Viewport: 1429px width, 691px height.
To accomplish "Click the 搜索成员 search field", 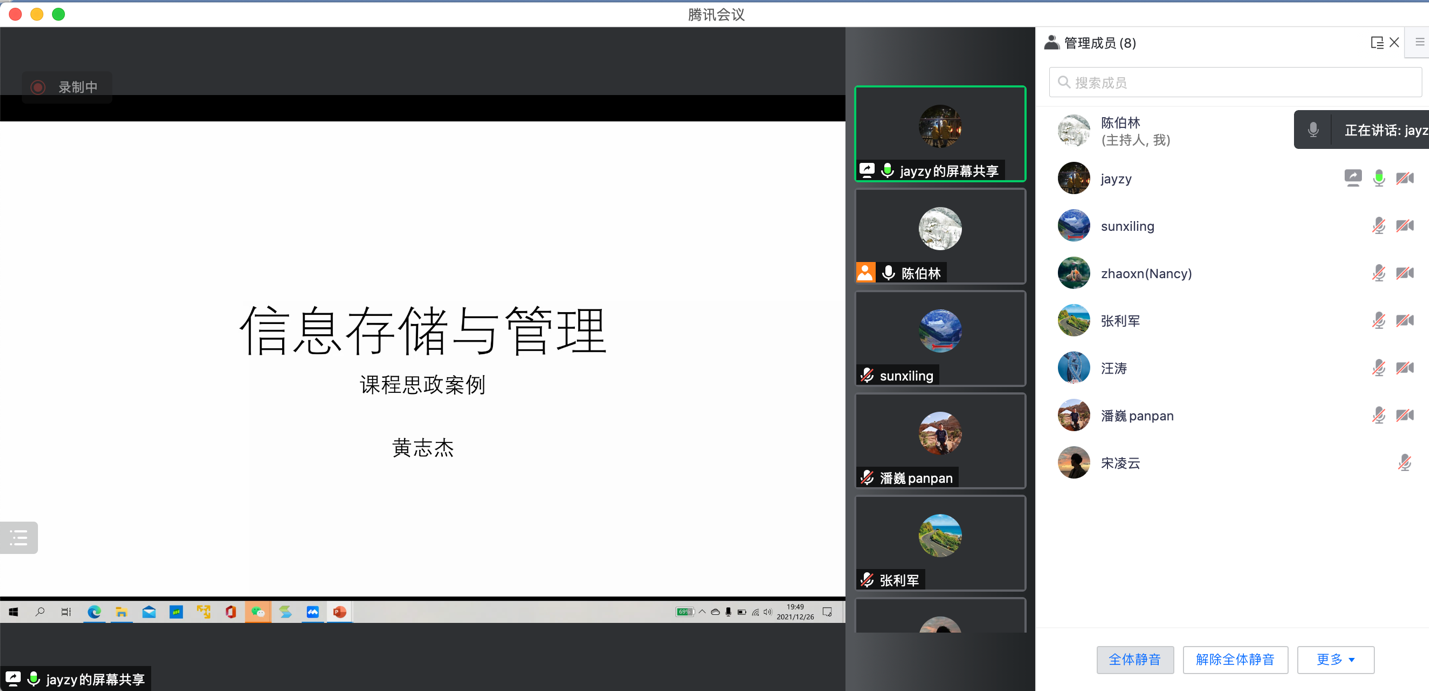I will (x=1235, y=83).
